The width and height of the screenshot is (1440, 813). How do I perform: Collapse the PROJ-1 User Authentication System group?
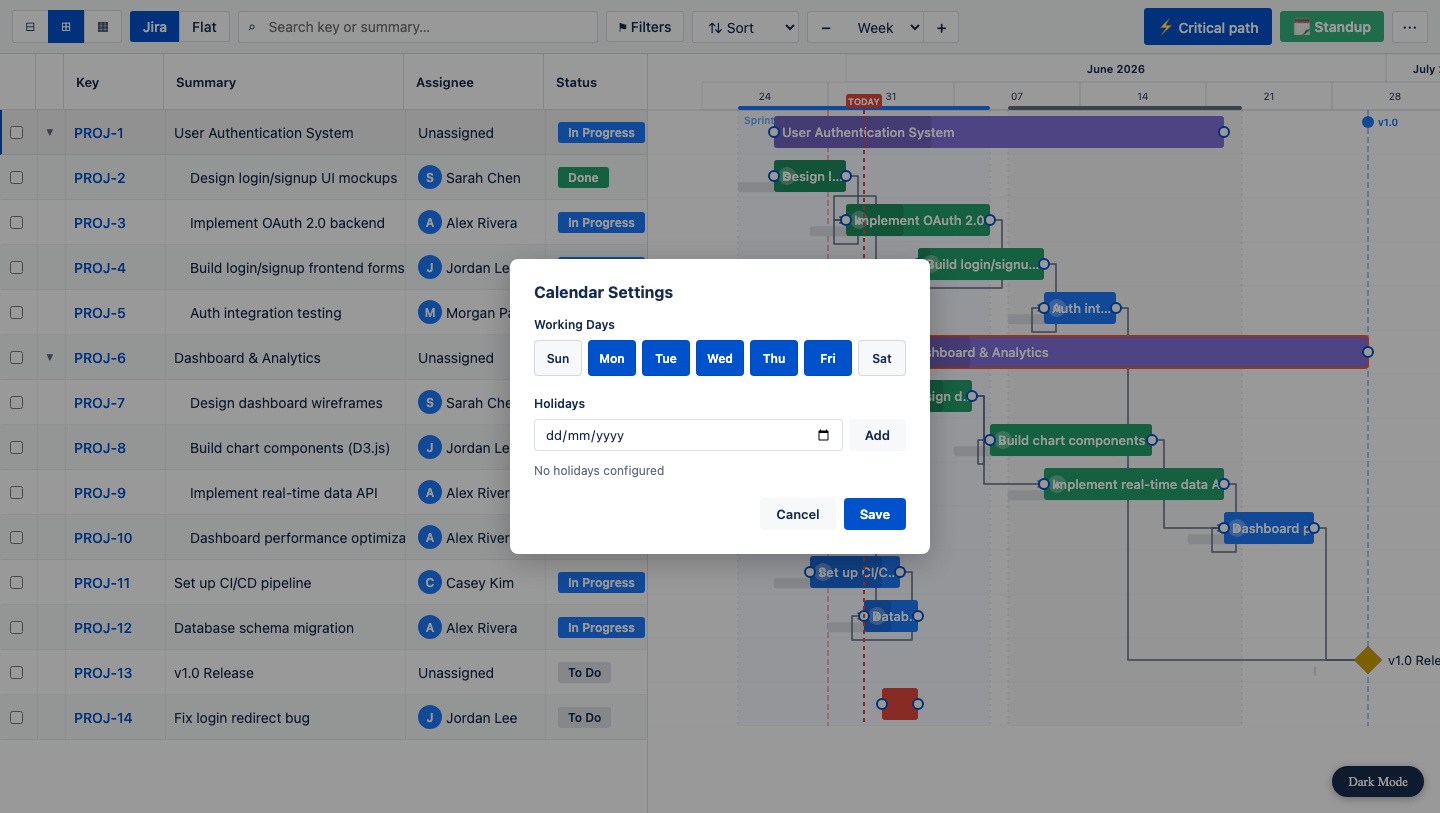coord(50,133)
